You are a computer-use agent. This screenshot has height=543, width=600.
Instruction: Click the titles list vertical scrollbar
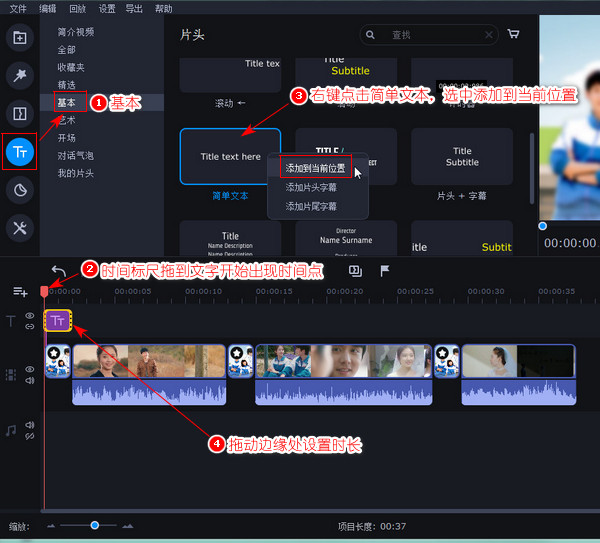[x=532, y=168]
